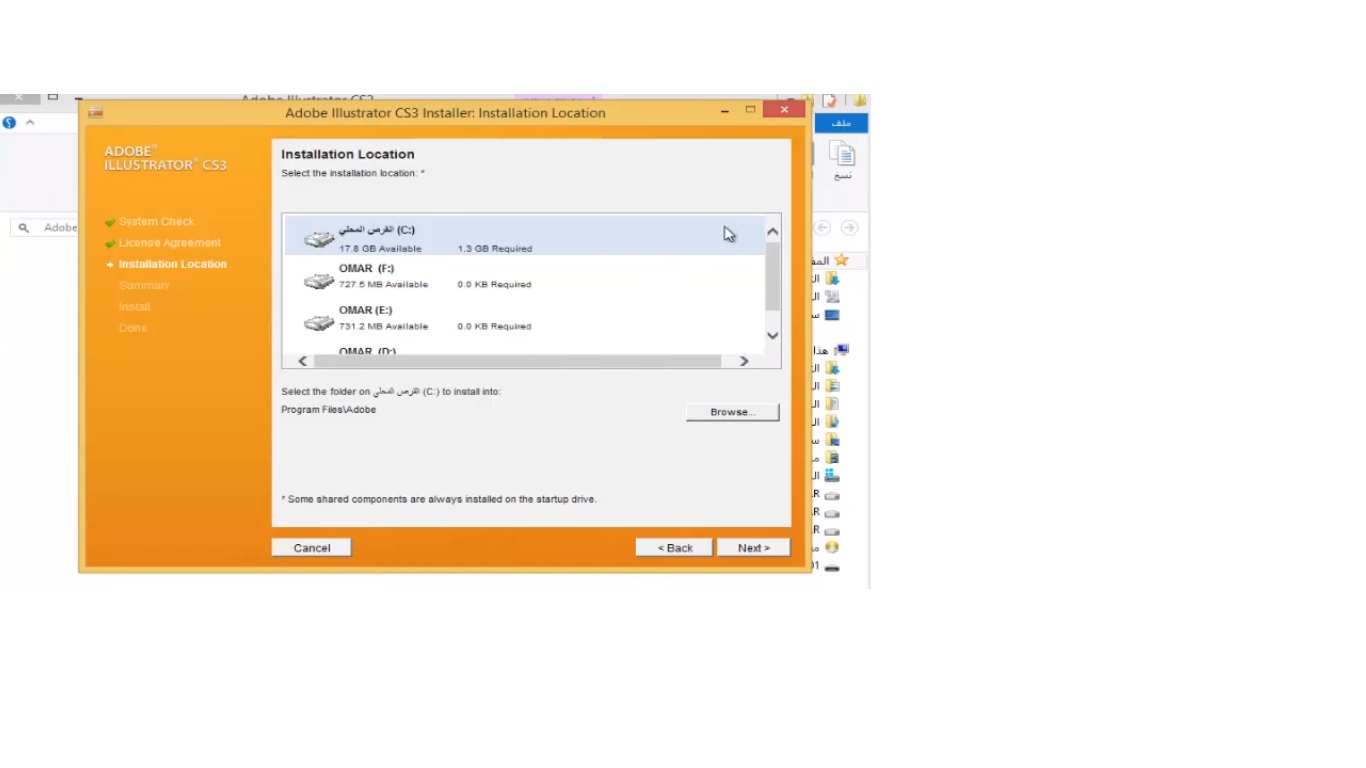1366x768 pixels.
Task: Click the License Agreement step
Action: tap(170, 243)
